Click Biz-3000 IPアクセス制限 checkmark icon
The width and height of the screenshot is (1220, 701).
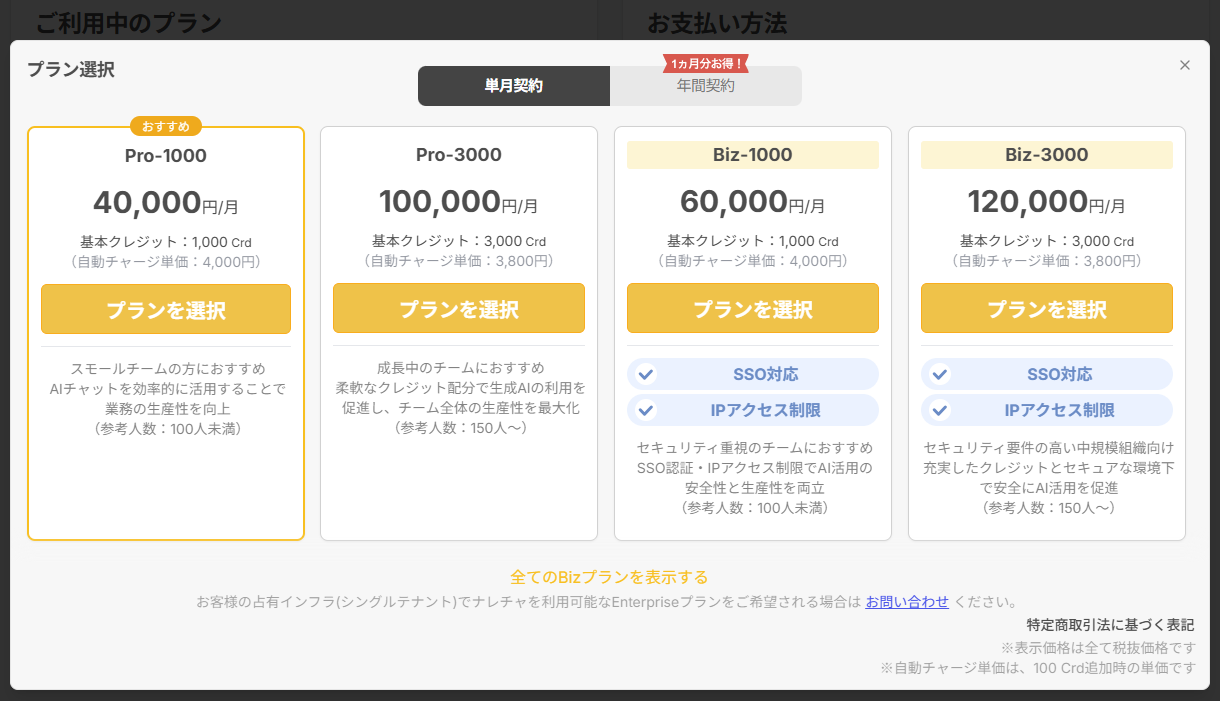coord(940,410)
